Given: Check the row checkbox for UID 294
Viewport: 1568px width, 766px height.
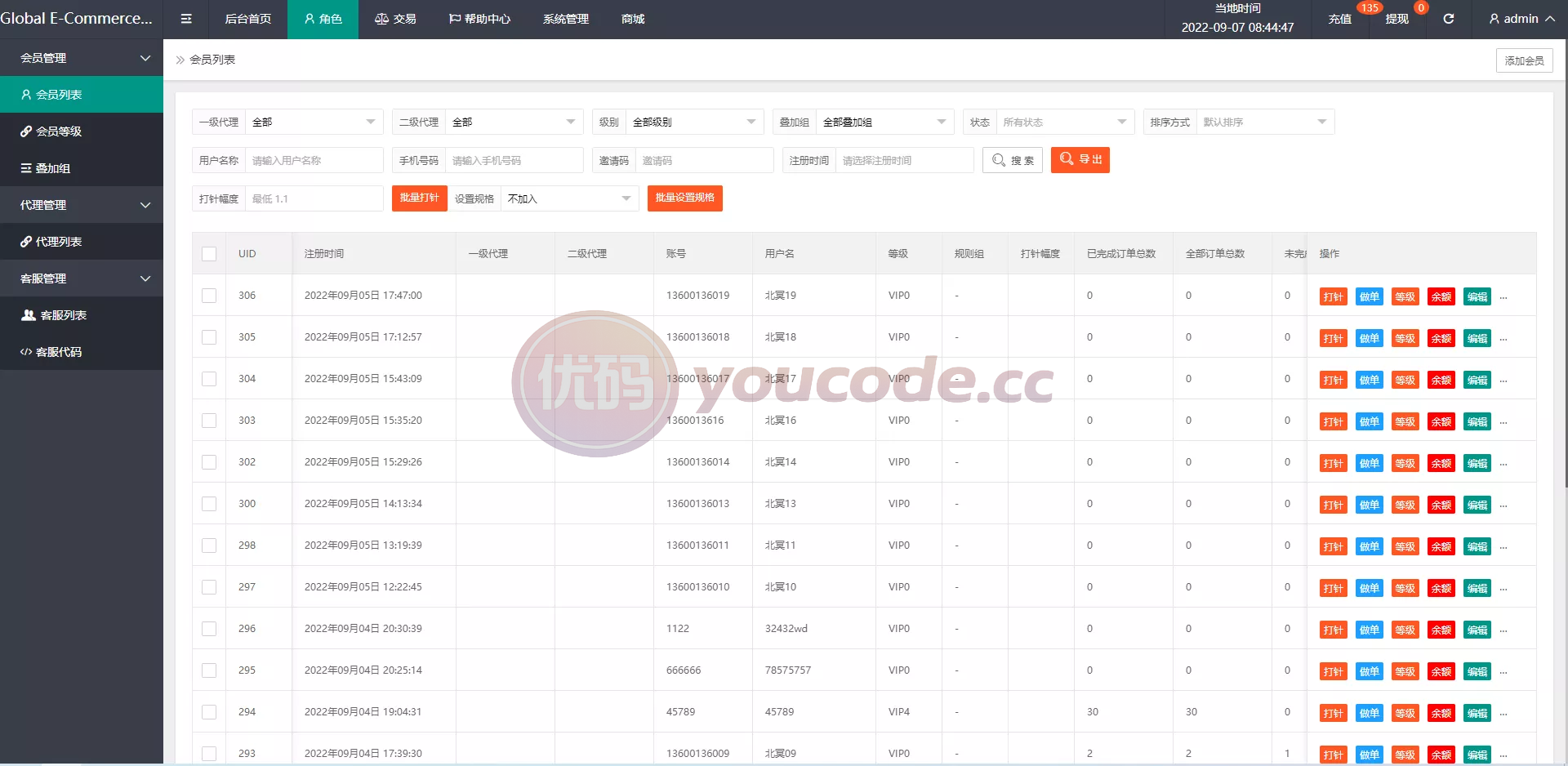Looking at the screenshot, I should point(209,712).
